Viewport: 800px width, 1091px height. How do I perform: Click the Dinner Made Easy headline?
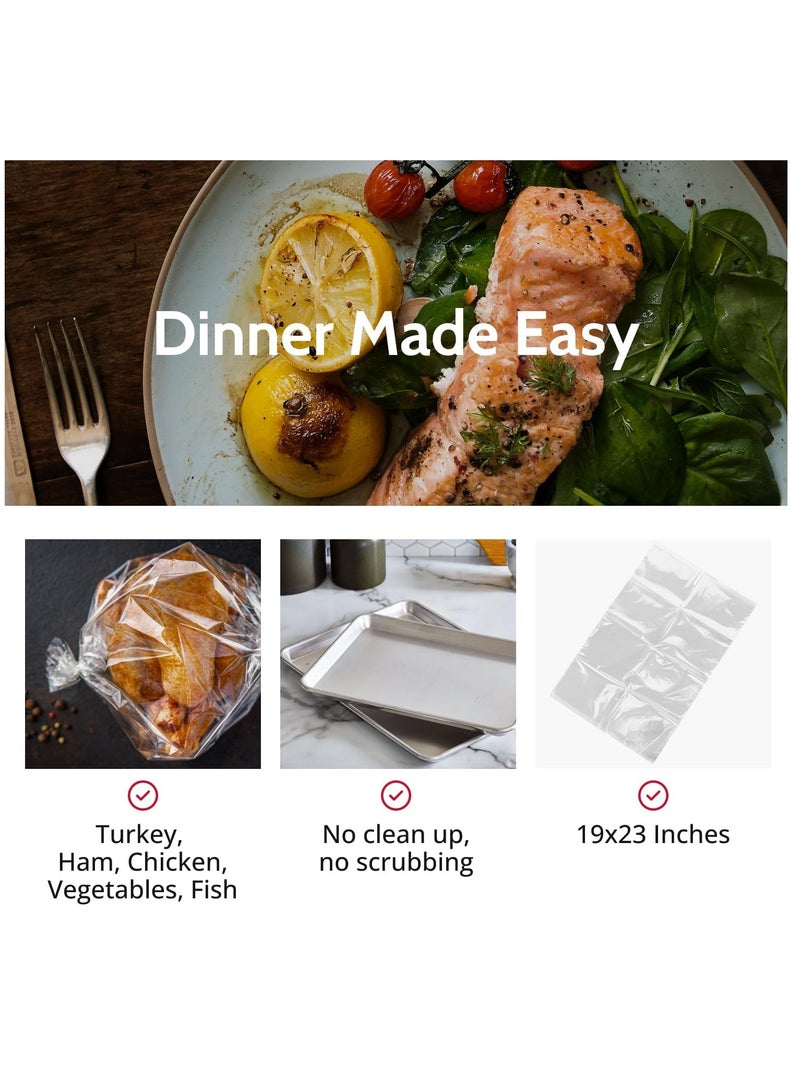395,336
